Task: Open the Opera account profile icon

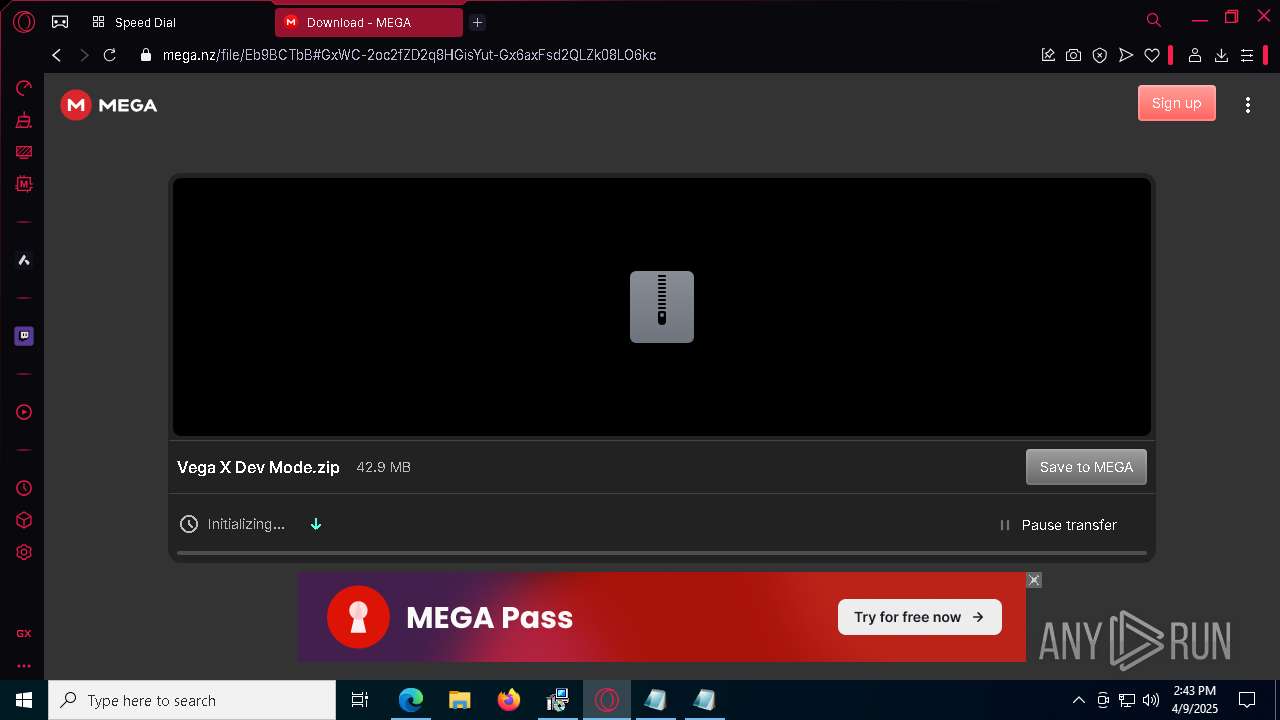Action: pos(1194,55)
